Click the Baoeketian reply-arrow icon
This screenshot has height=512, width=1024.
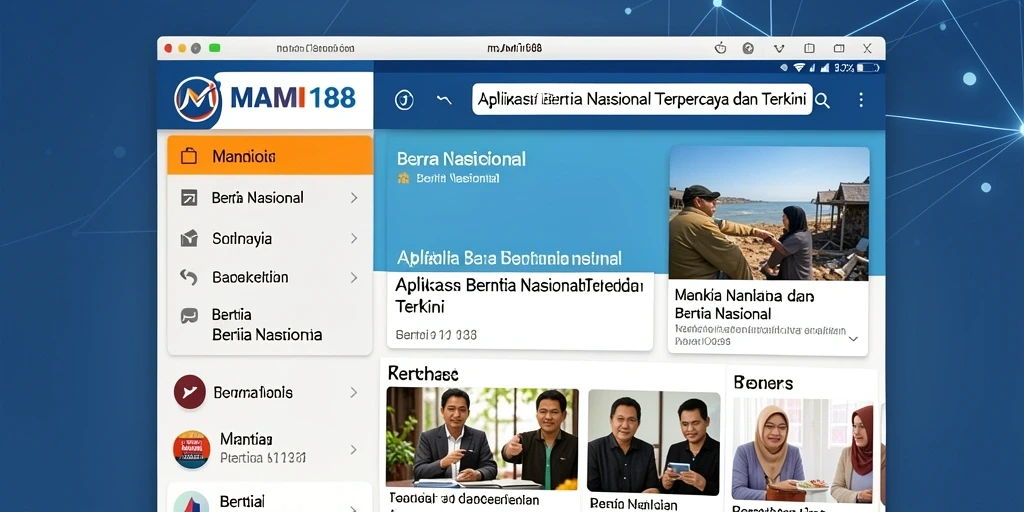point(189,278)
